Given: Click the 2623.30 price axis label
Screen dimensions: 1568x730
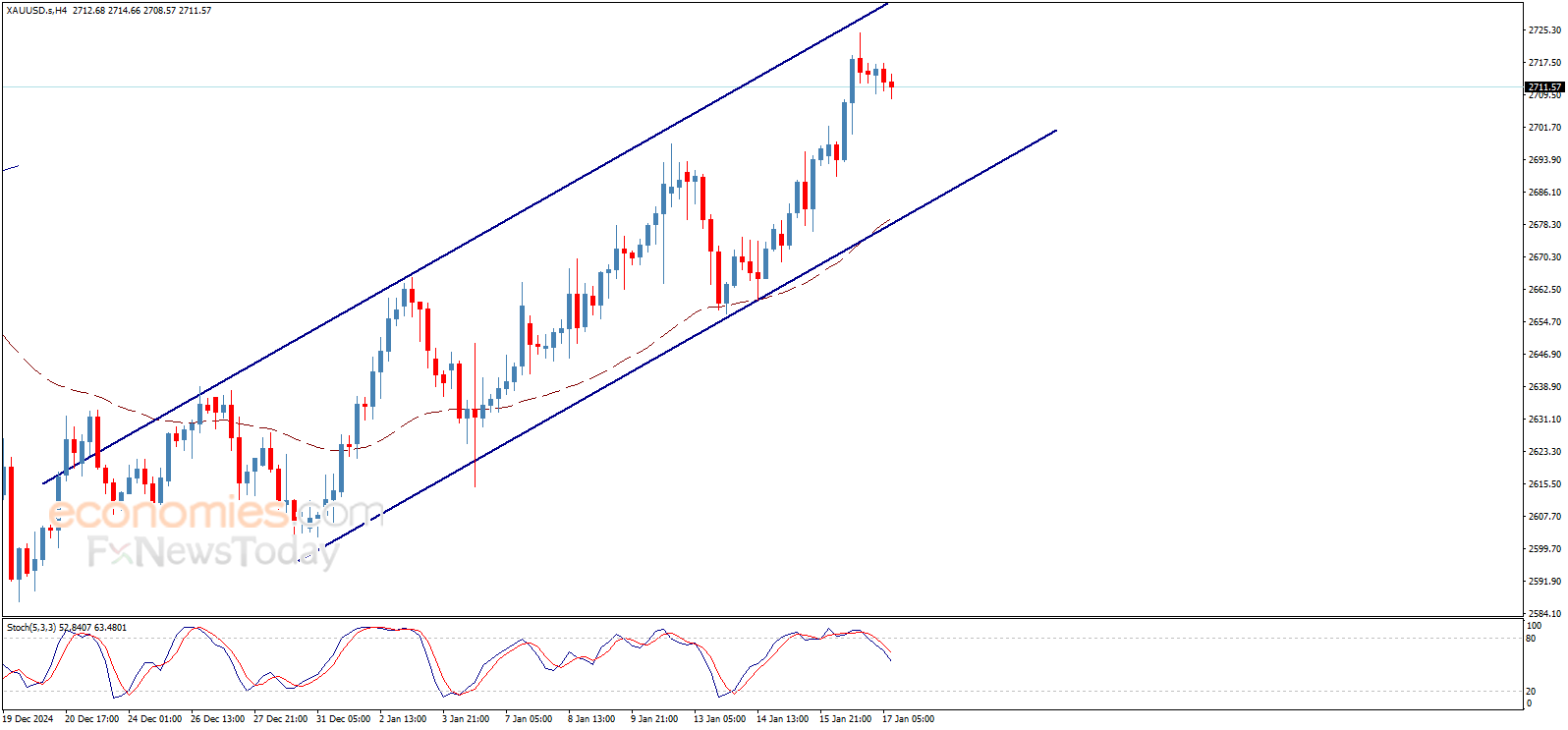Looking at the screenshot, I should (x=1544, y=452).
